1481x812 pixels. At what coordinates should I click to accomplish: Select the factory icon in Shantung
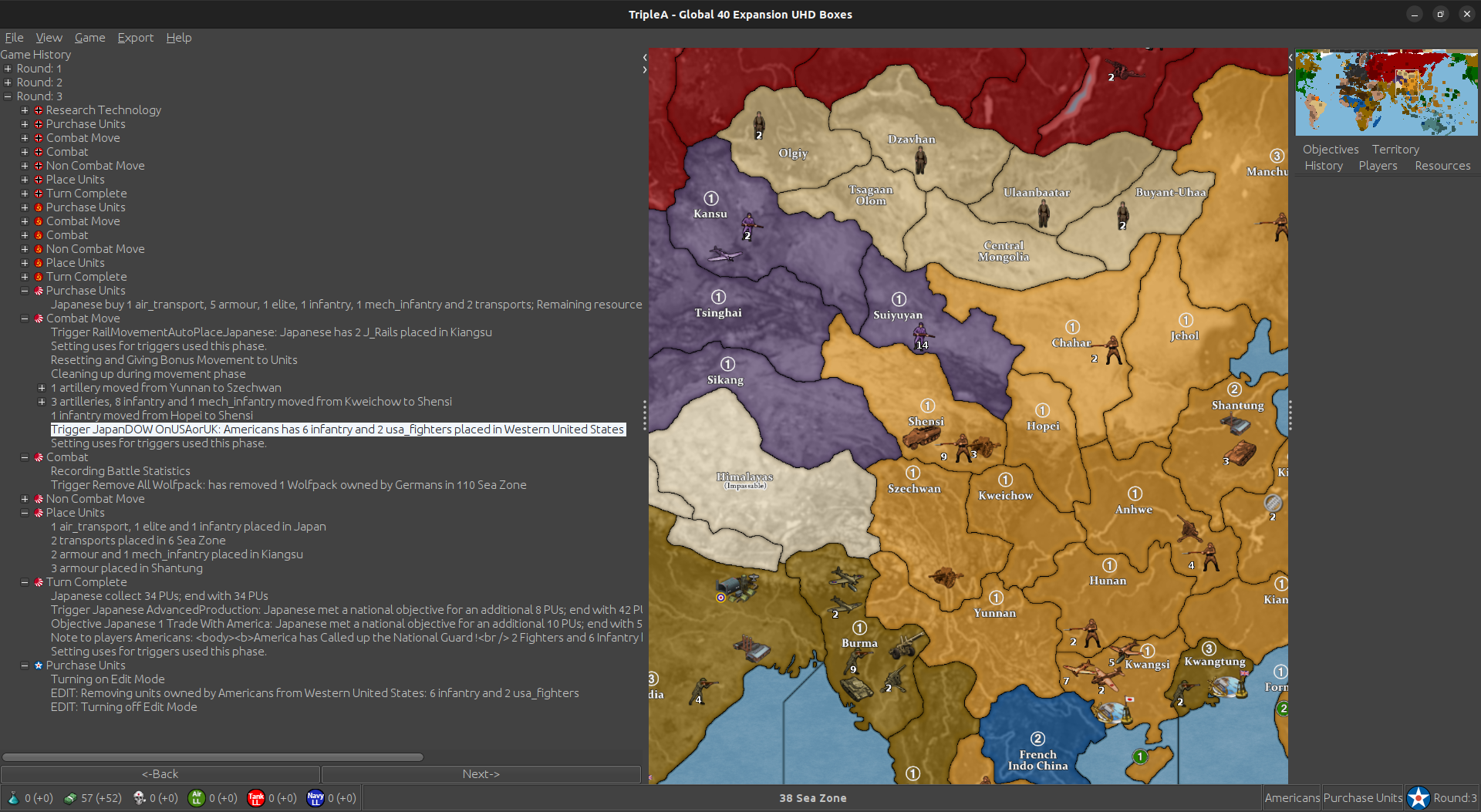click(1234, 423)
